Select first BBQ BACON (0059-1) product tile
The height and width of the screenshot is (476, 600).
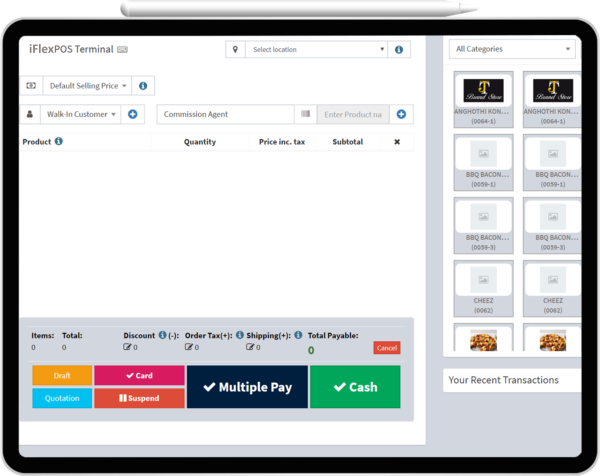tap(483, 163)
